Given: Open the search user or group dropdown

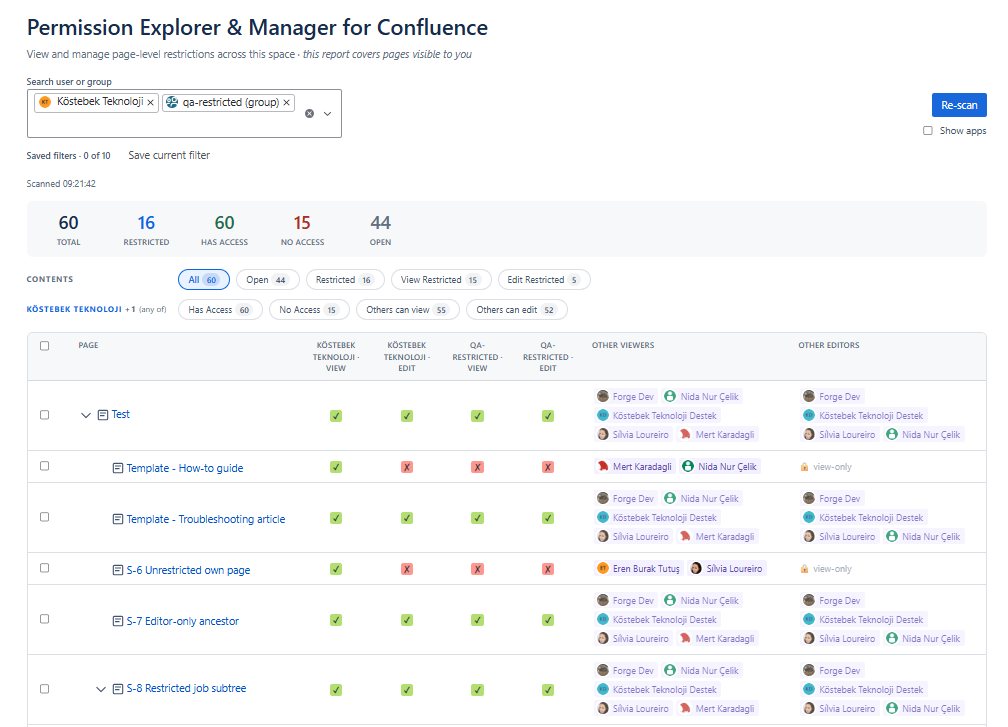Looking at the screenshot, I should coord(327,113).
